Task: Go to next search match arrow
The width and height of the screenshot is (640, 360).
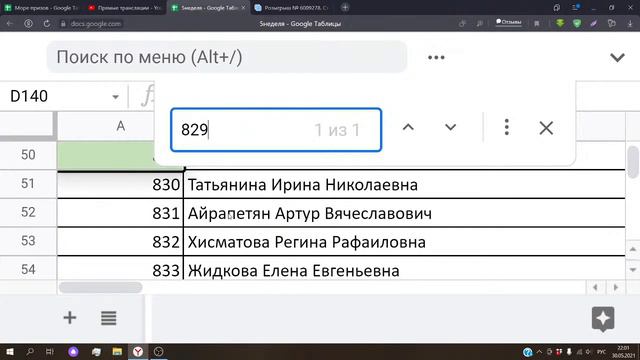Action: (450, 128)
